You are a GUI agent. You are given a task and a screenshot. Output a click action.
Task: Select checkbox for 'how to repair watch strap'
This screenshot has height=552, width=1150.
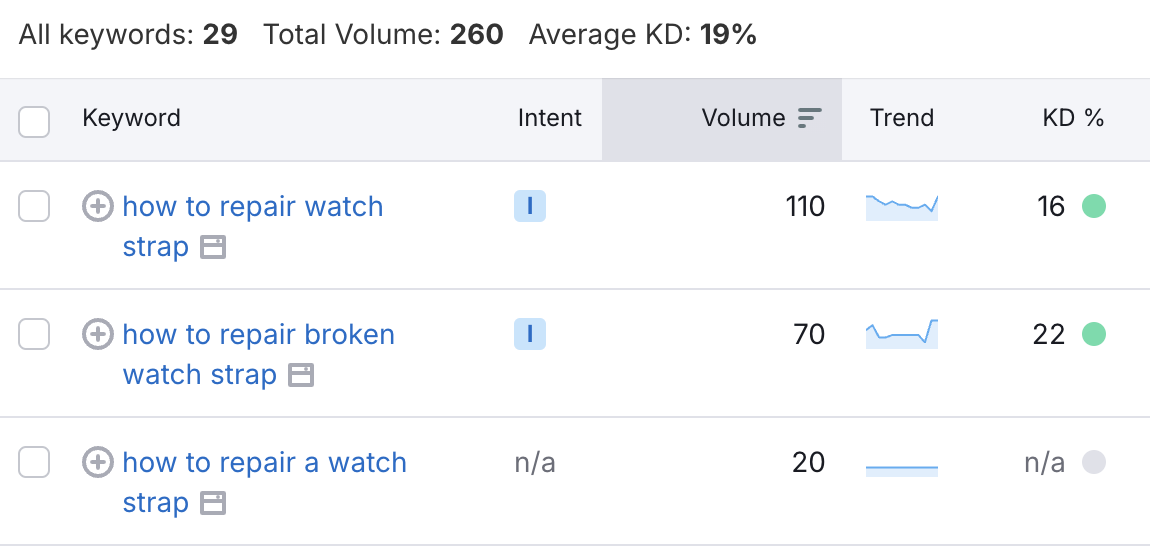pyautogui.click(x=35, y=207)
